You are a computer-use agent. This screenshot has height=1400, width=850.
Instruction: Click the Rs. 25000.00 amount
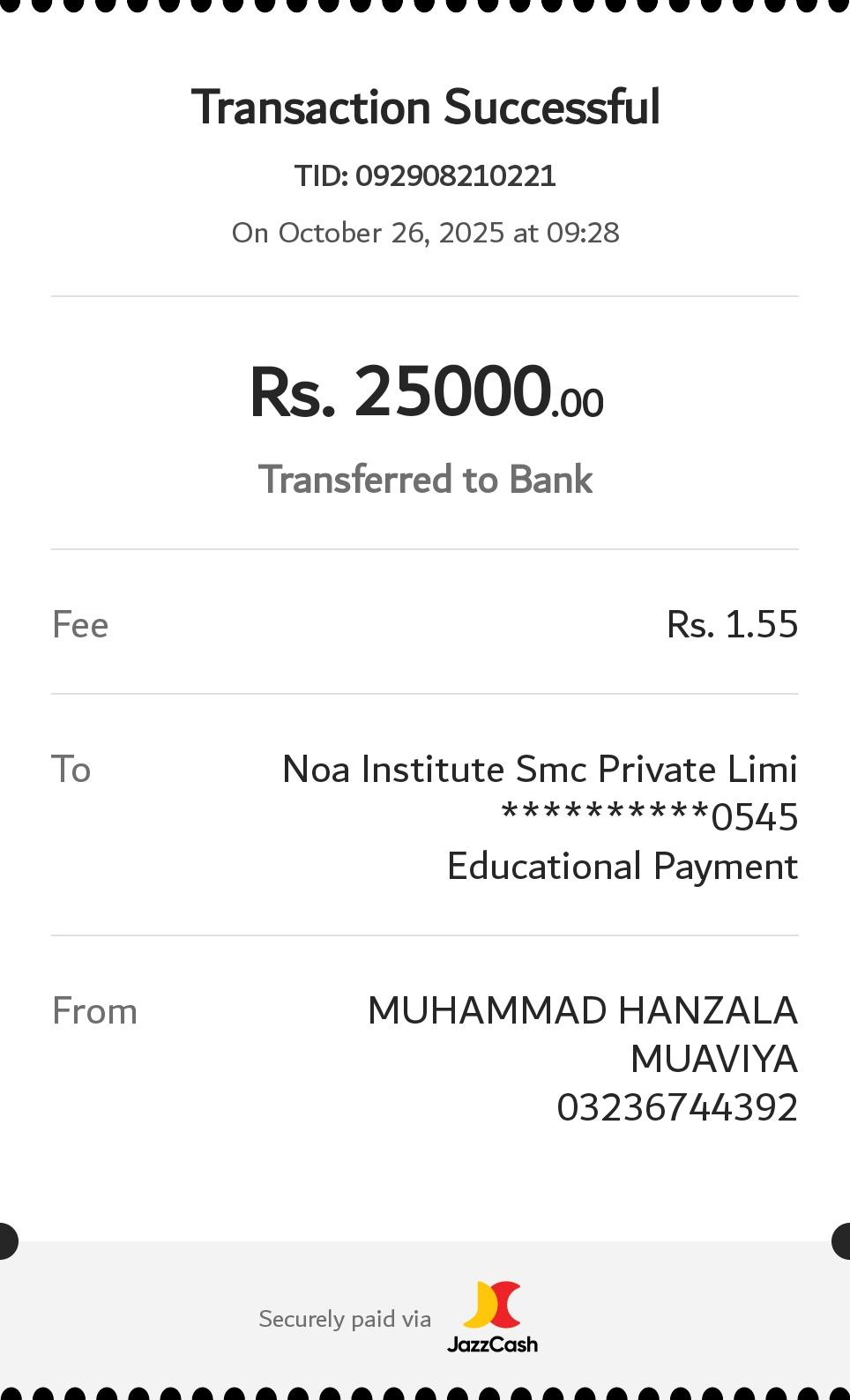pos(425,392)
